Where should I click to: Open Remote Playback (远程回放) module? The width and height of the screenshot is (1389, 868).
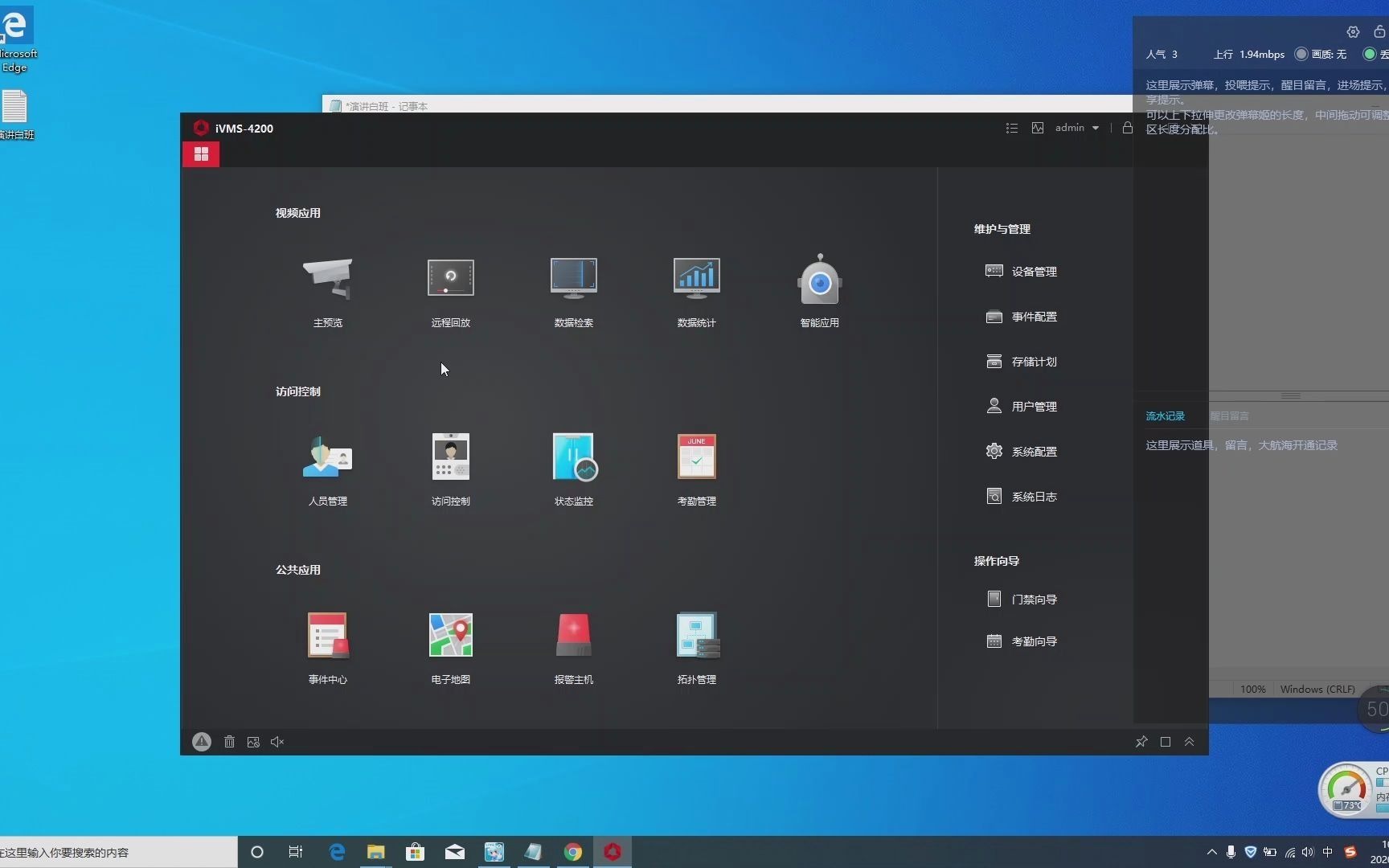[x=450, y=279]
